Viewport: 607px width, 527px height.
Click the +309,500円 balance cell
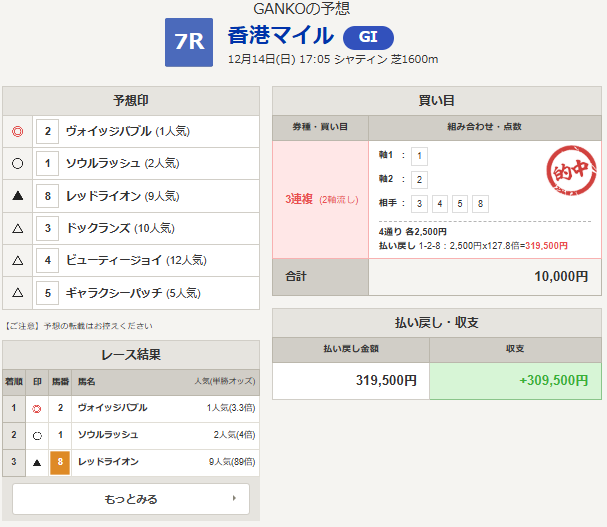515,381
